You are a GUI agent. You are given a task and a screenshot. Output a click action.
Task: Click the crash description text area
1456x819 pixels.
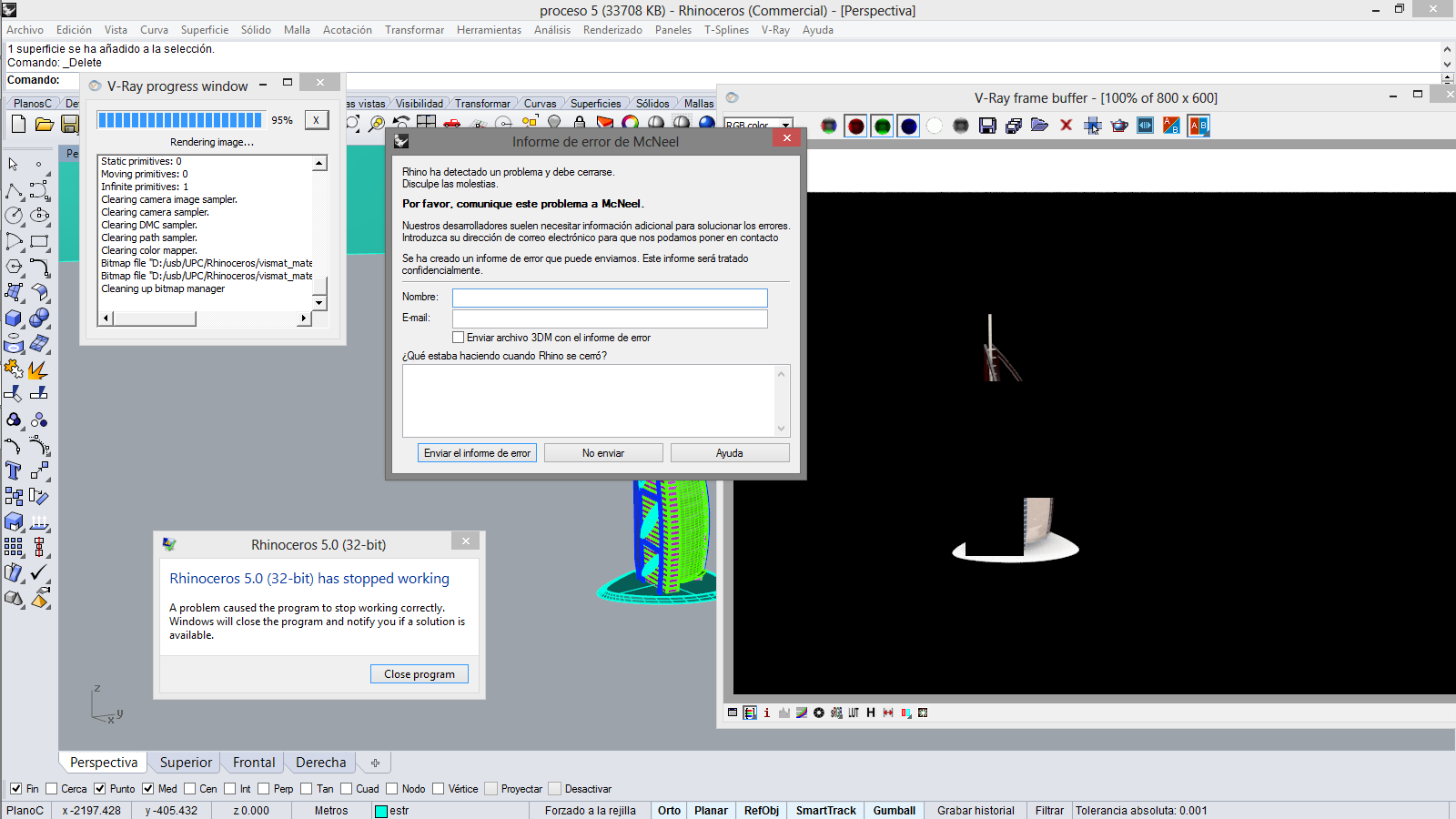click(596, 400)
